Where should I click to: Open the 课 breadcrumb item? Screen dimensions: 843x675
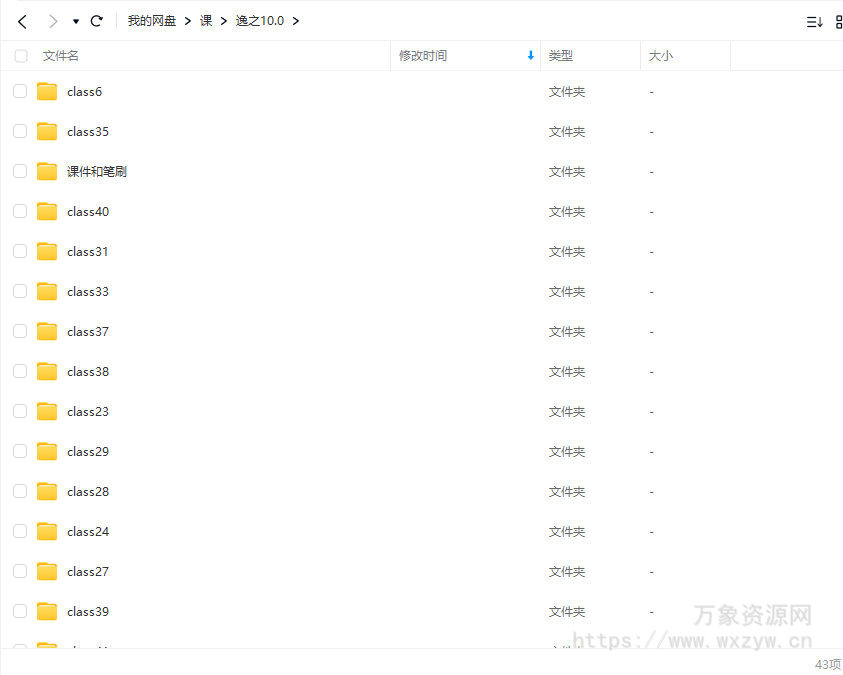(204, 20)
